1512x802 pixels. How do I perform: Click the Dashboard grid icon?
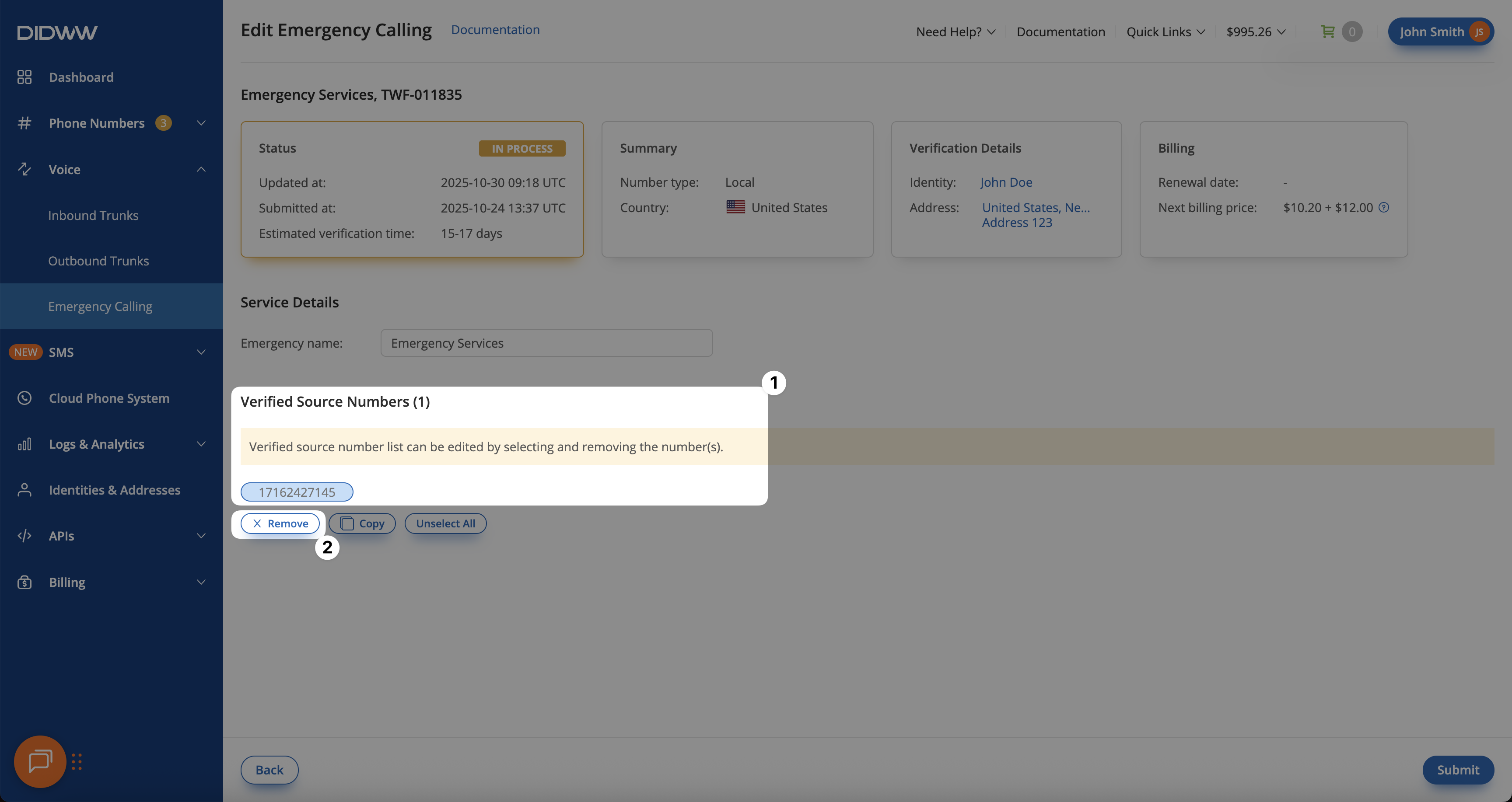click(x=24, y=77)
